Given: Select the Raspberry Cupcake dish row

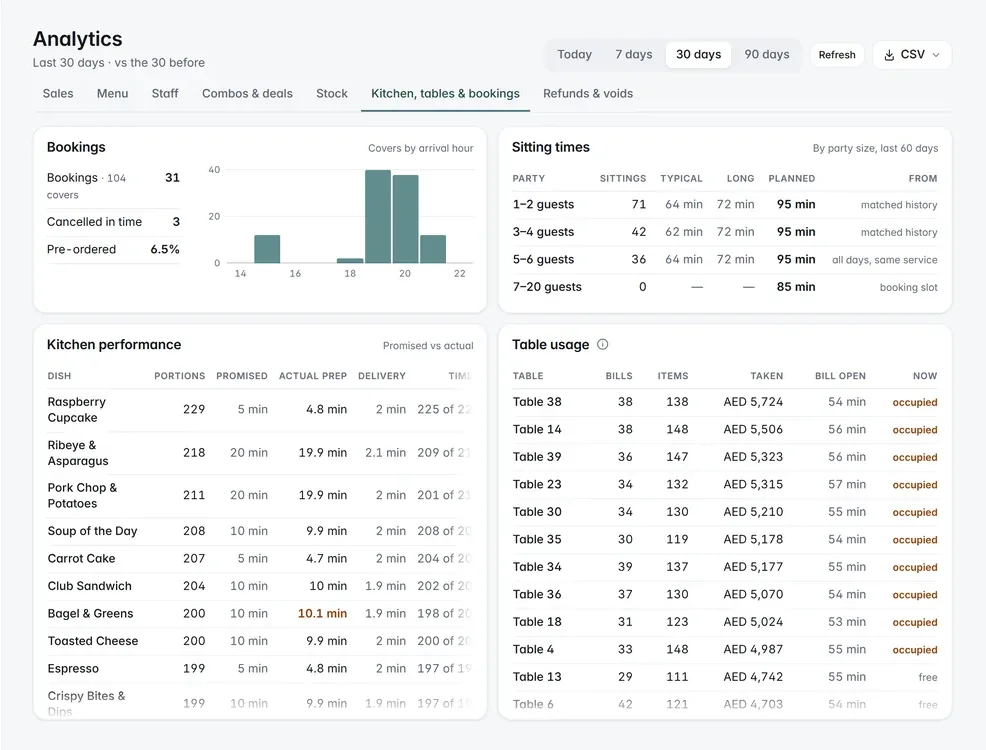Looking at the screenshot, I should coord(260,410).
